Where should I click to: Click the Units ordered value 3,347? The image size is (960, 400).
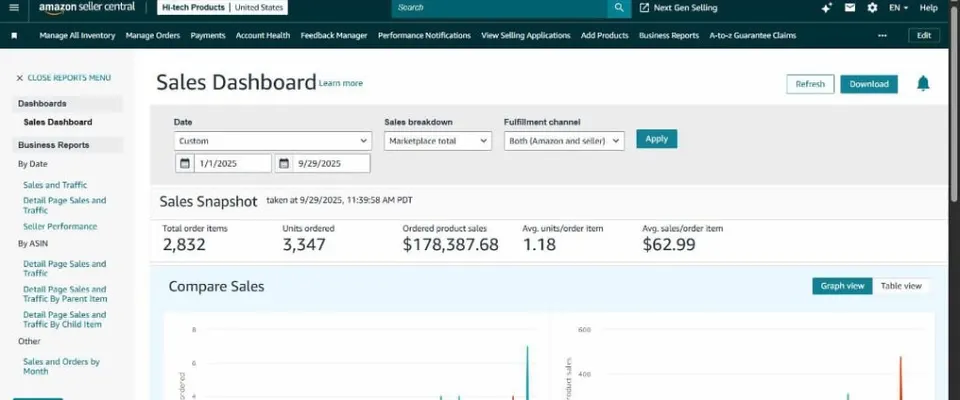[304, 245]
